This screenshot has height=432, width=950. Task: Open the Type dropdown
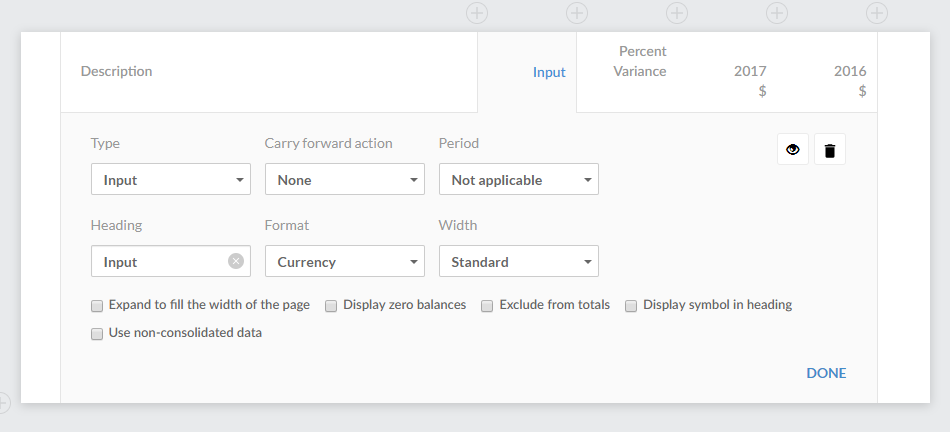click(x=170, y=180)
